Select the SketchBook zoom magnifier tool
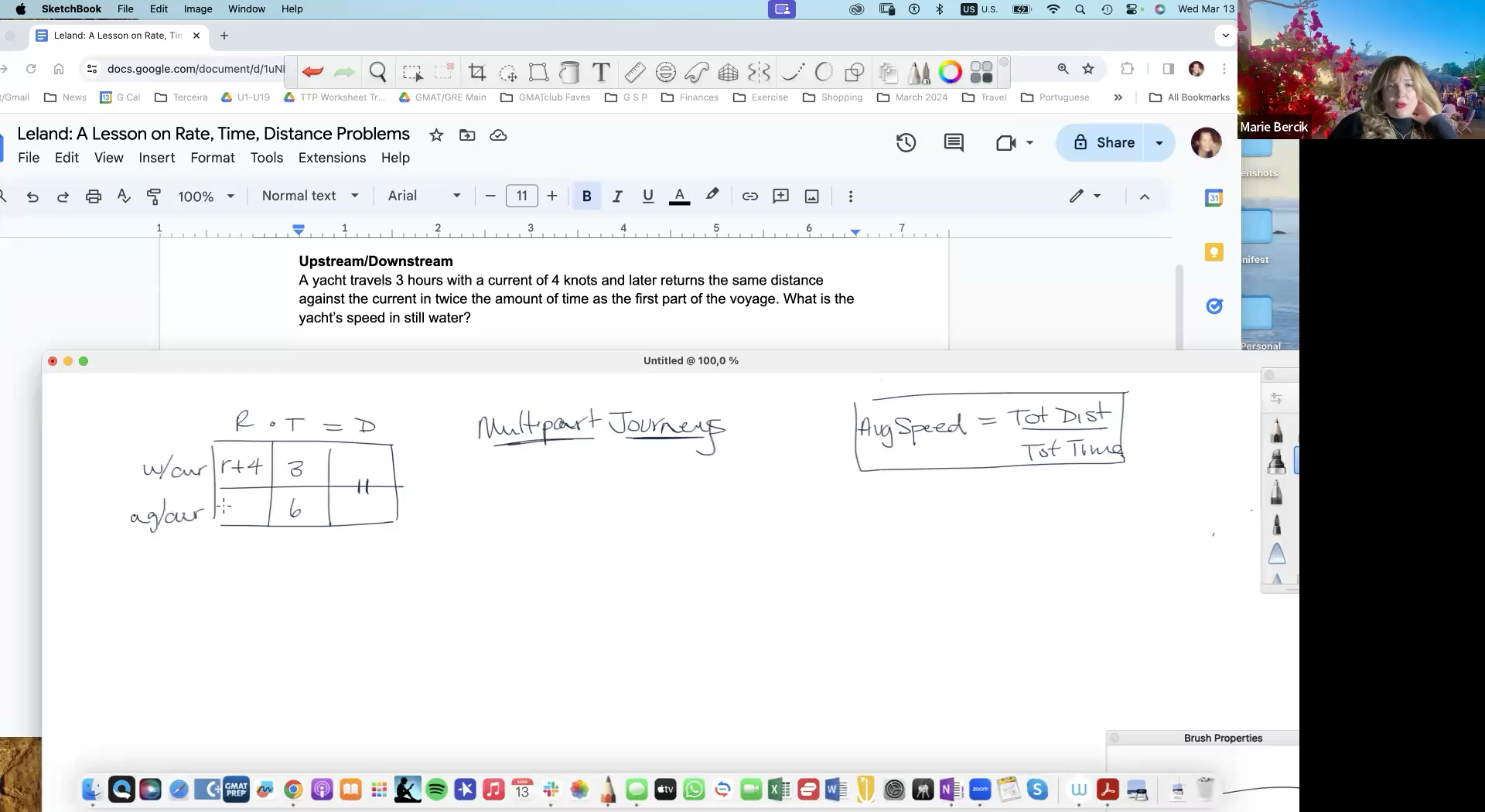 click(378, 72)
